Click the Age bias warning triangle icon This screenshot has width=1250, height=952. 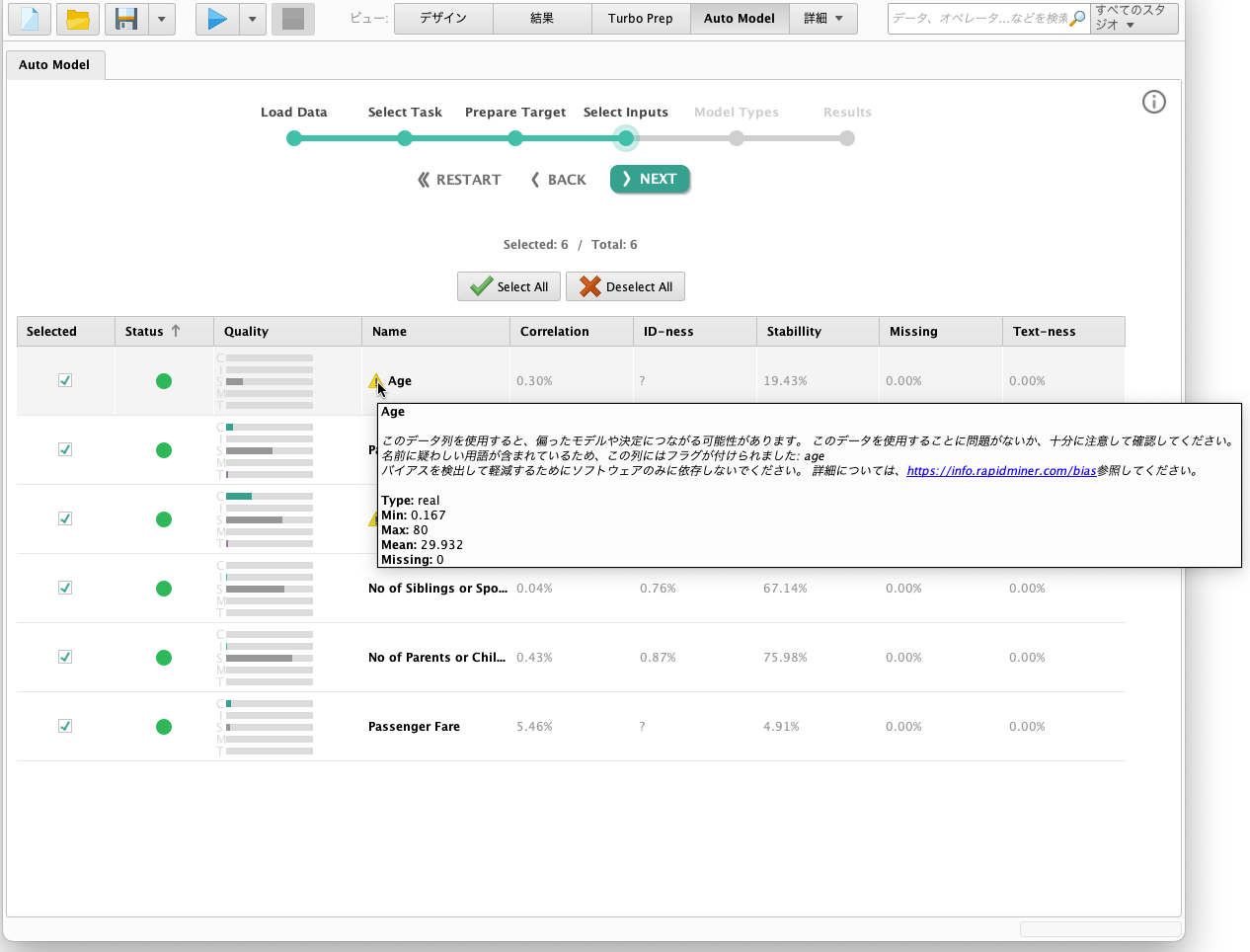[x=375, y=380]
